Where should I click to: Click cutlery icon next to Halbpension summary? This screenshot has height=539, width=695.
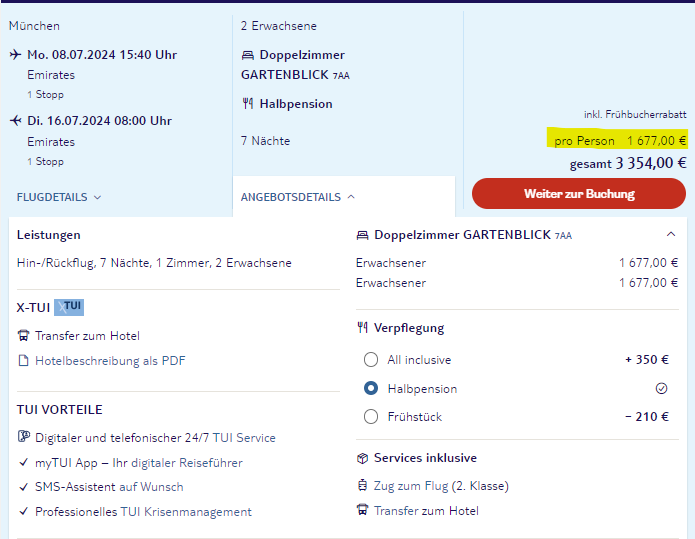(x=248, y=104)
